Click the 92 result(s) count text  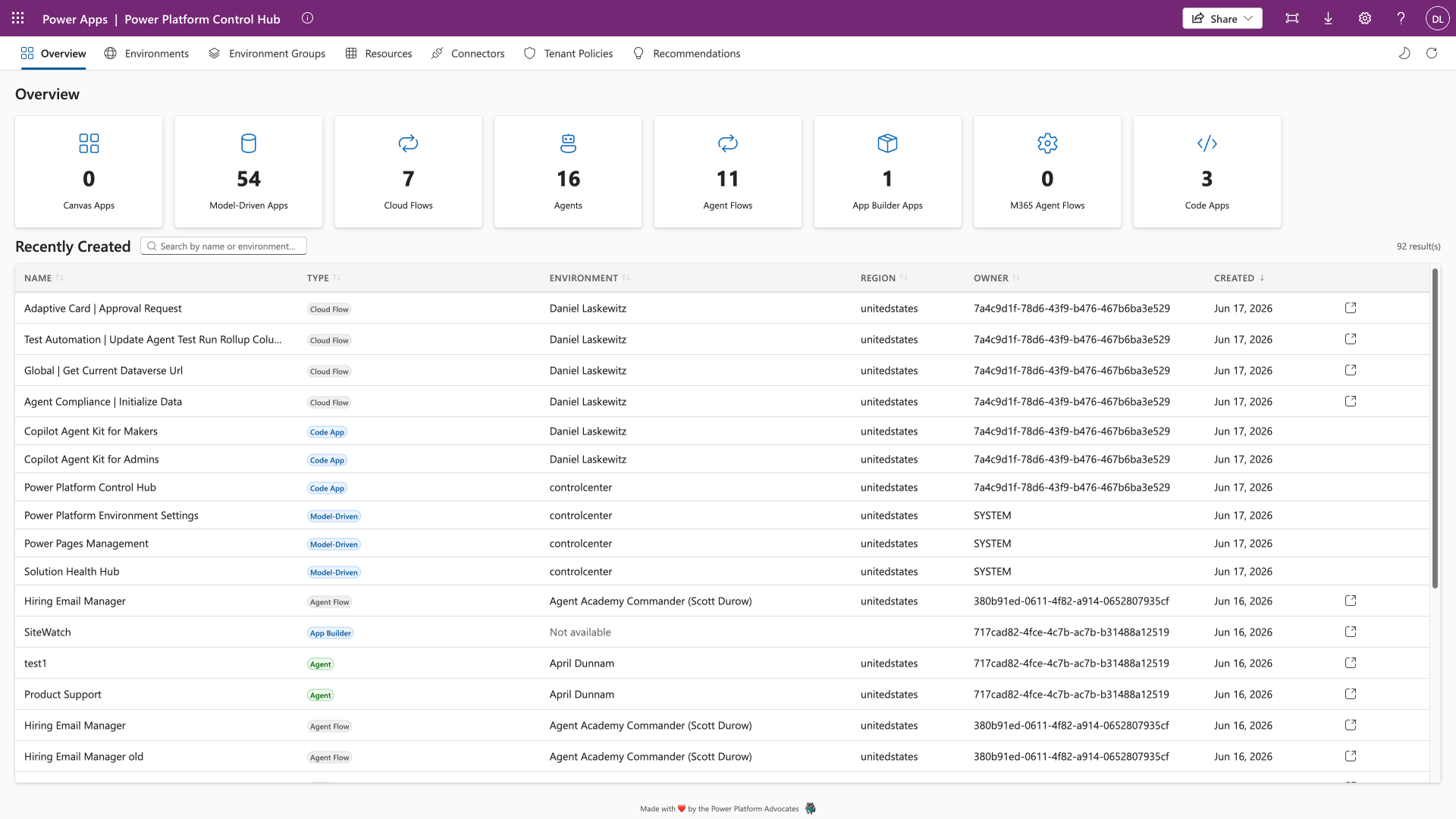1418,246
